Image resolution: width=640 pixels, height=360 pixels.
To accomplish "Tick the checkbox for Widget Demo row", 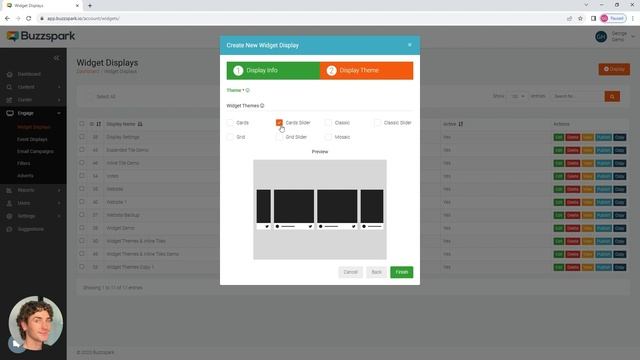I will 82,228.
